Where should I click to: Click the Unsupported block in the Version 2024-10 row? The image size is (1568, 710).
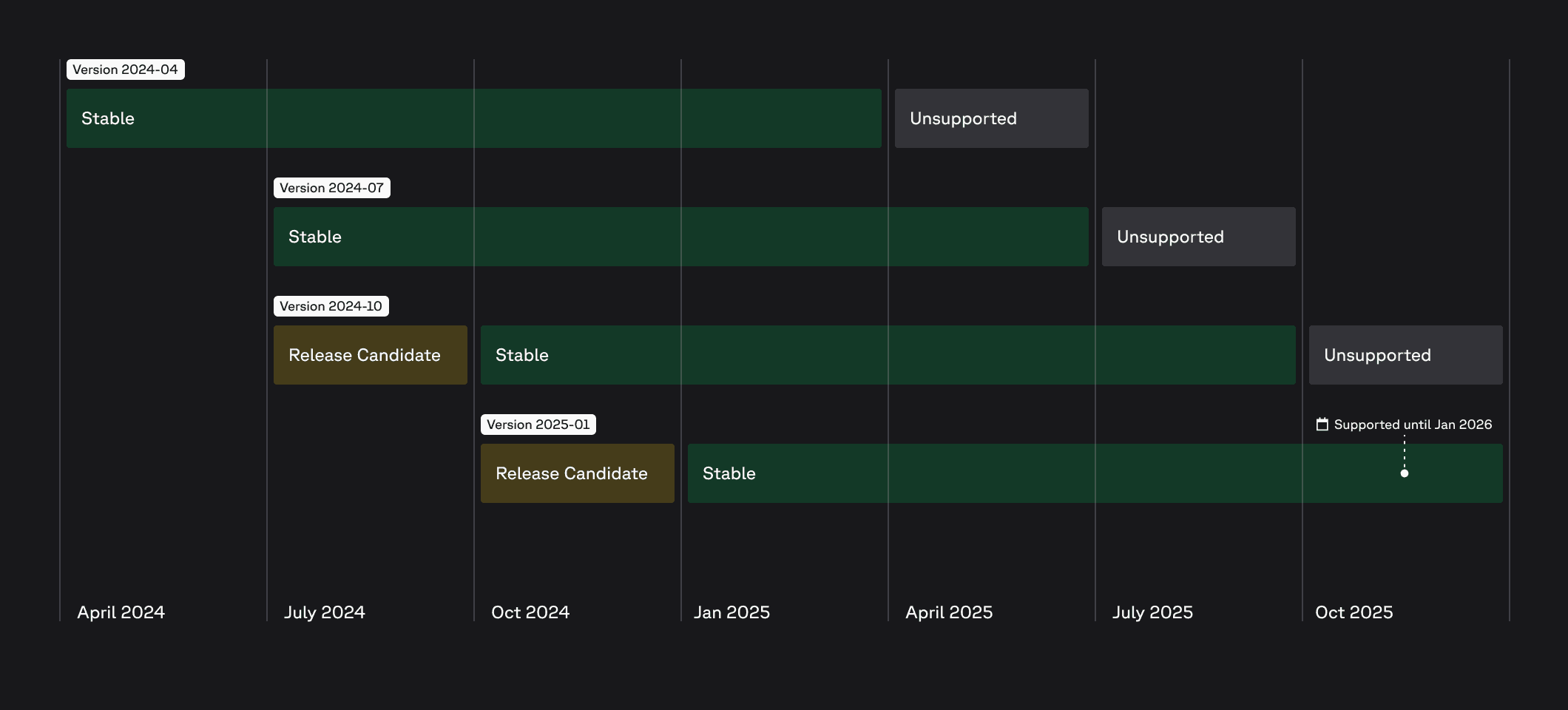click(1405, 355)
